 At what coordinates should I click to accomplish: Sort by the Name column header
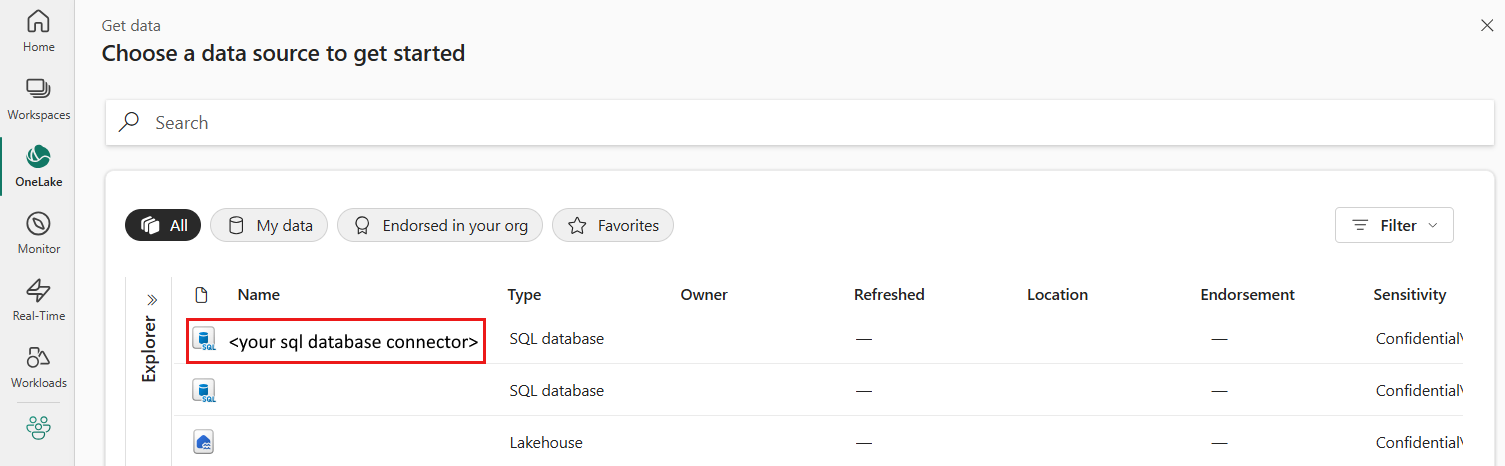pos(258,295)
